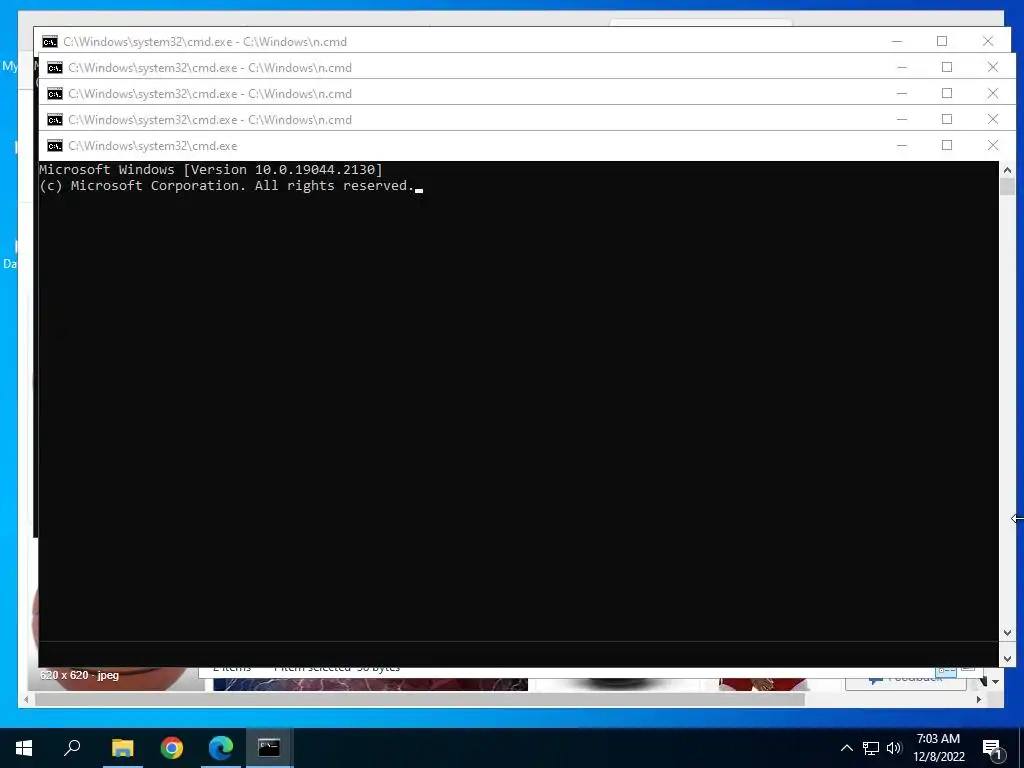Show hidden system tray icons

tap(846, 748)
